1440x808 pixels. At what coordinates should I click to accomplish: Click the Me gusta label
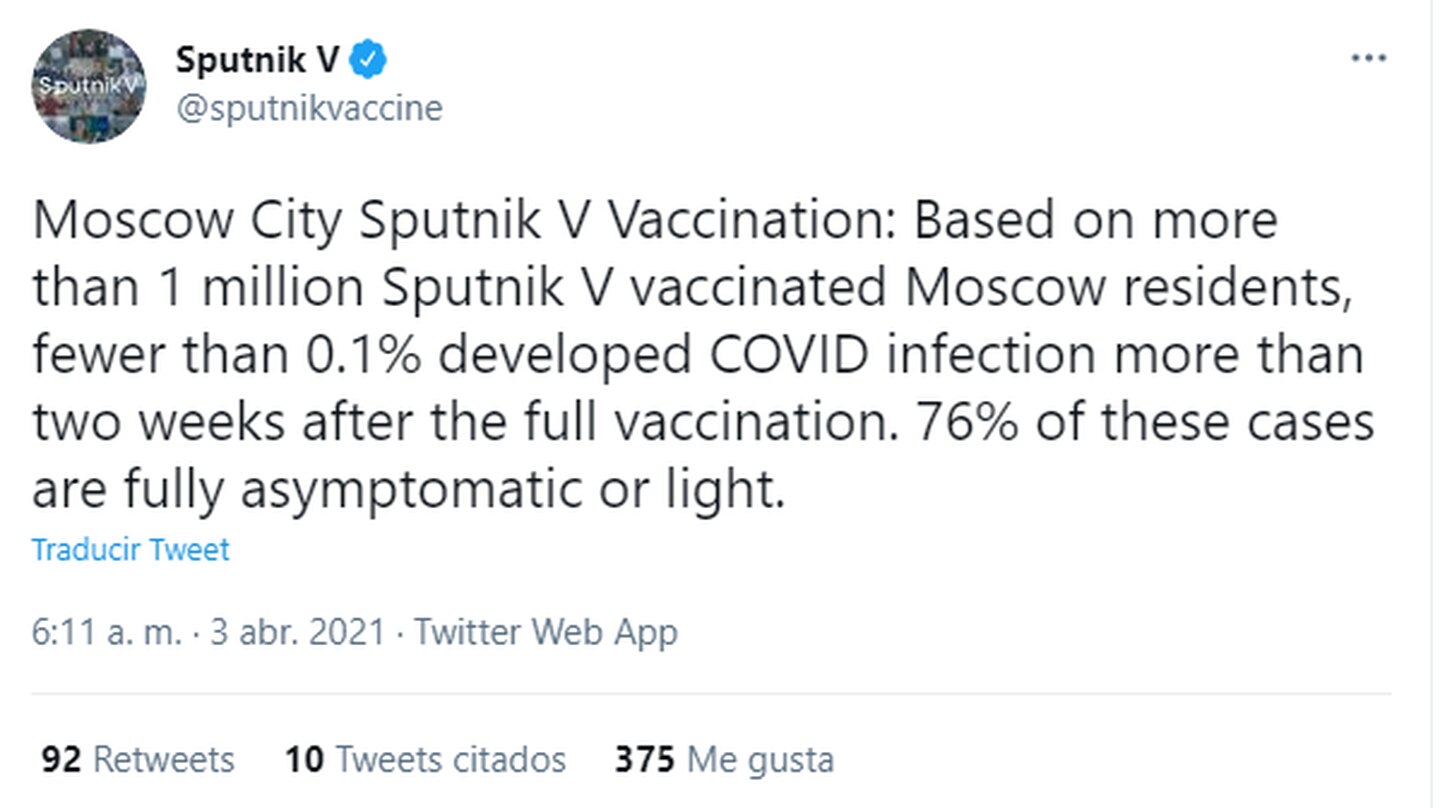point(761,759)
